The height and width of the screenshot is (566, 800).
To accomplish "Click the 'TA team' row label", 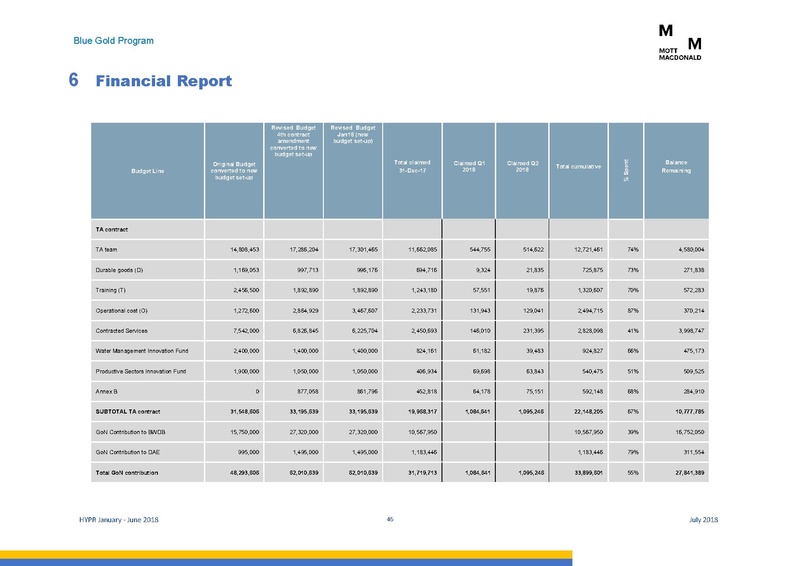I will click(106, 250).
